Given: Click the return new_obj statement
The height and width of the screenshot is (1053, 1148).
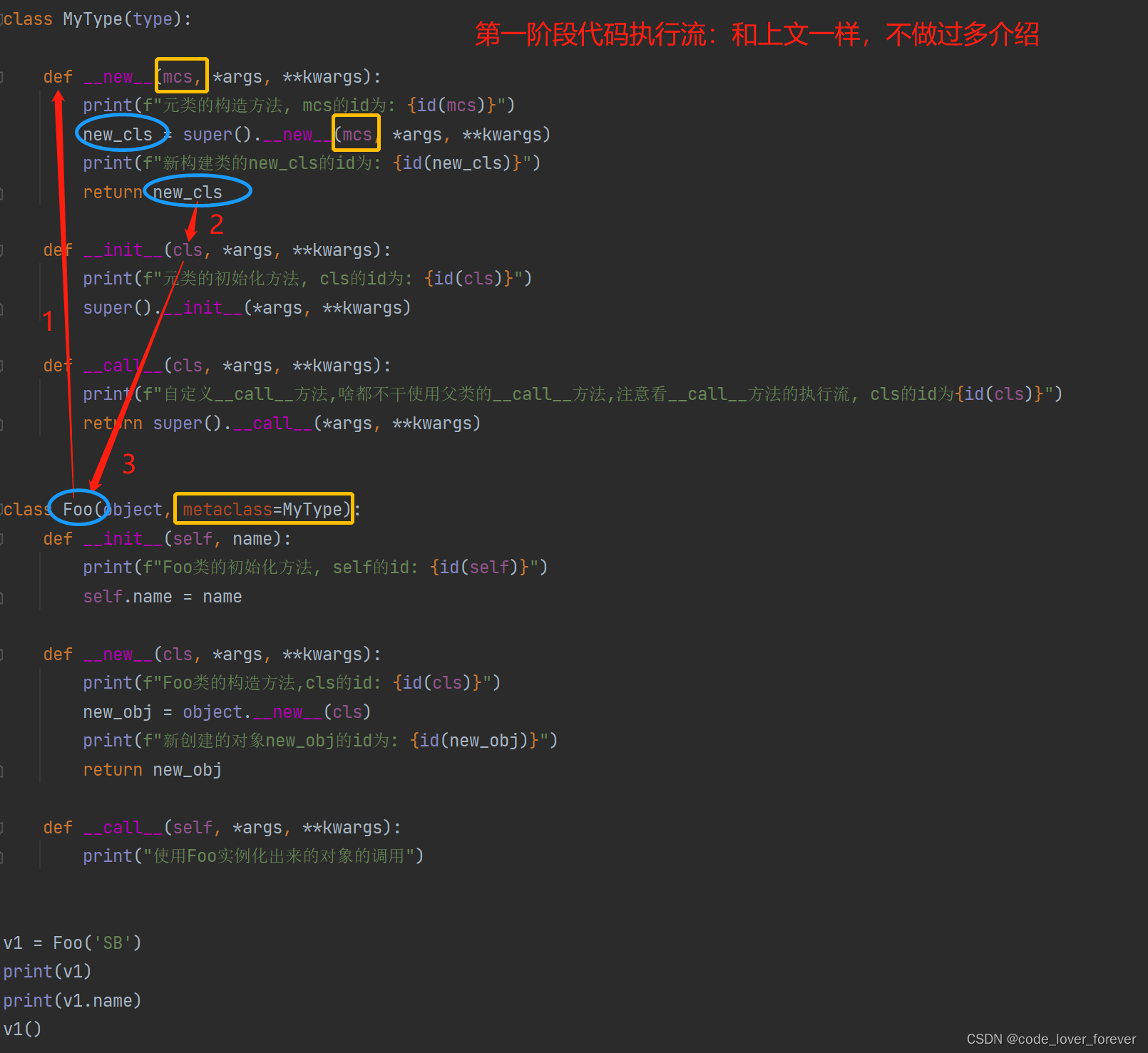Looking at the screenshot, I should [x=152, y=769].
